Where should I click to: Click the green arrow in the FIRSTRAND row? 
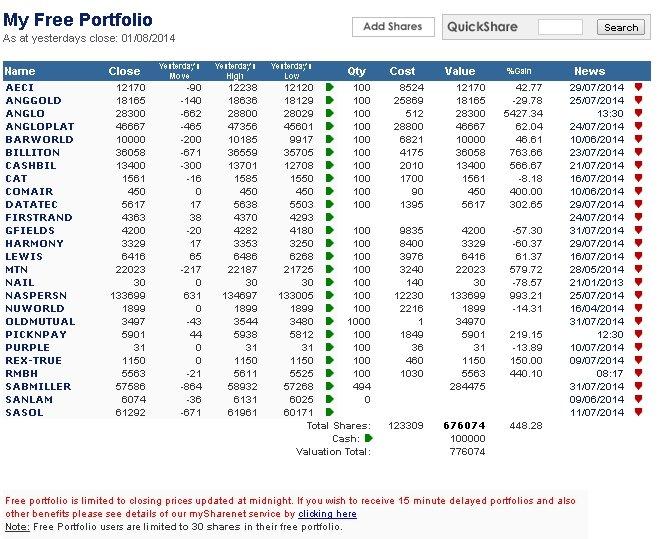(x=330, y=218)
